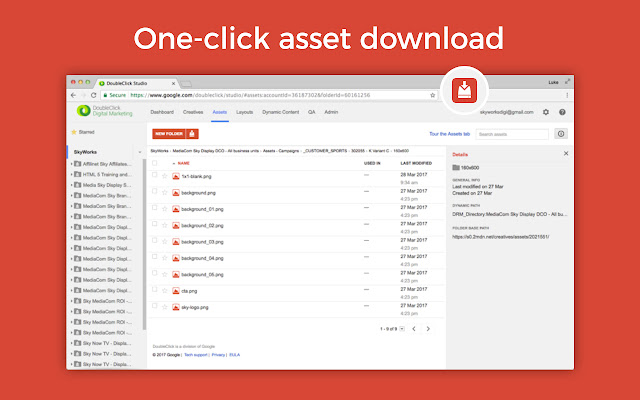640x400 pixels.
Task: Reload the page in the browser
Action: 93,95
